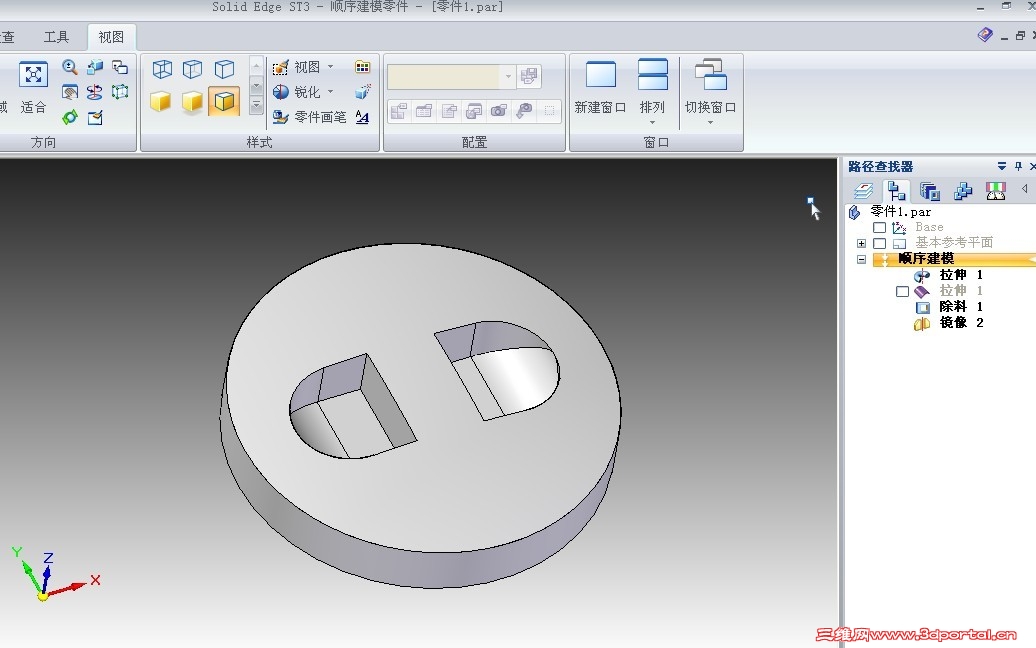Click the green-cornered bounding box icon
The width and height of the screenshot is (1036, 648).
pos(120,92)
